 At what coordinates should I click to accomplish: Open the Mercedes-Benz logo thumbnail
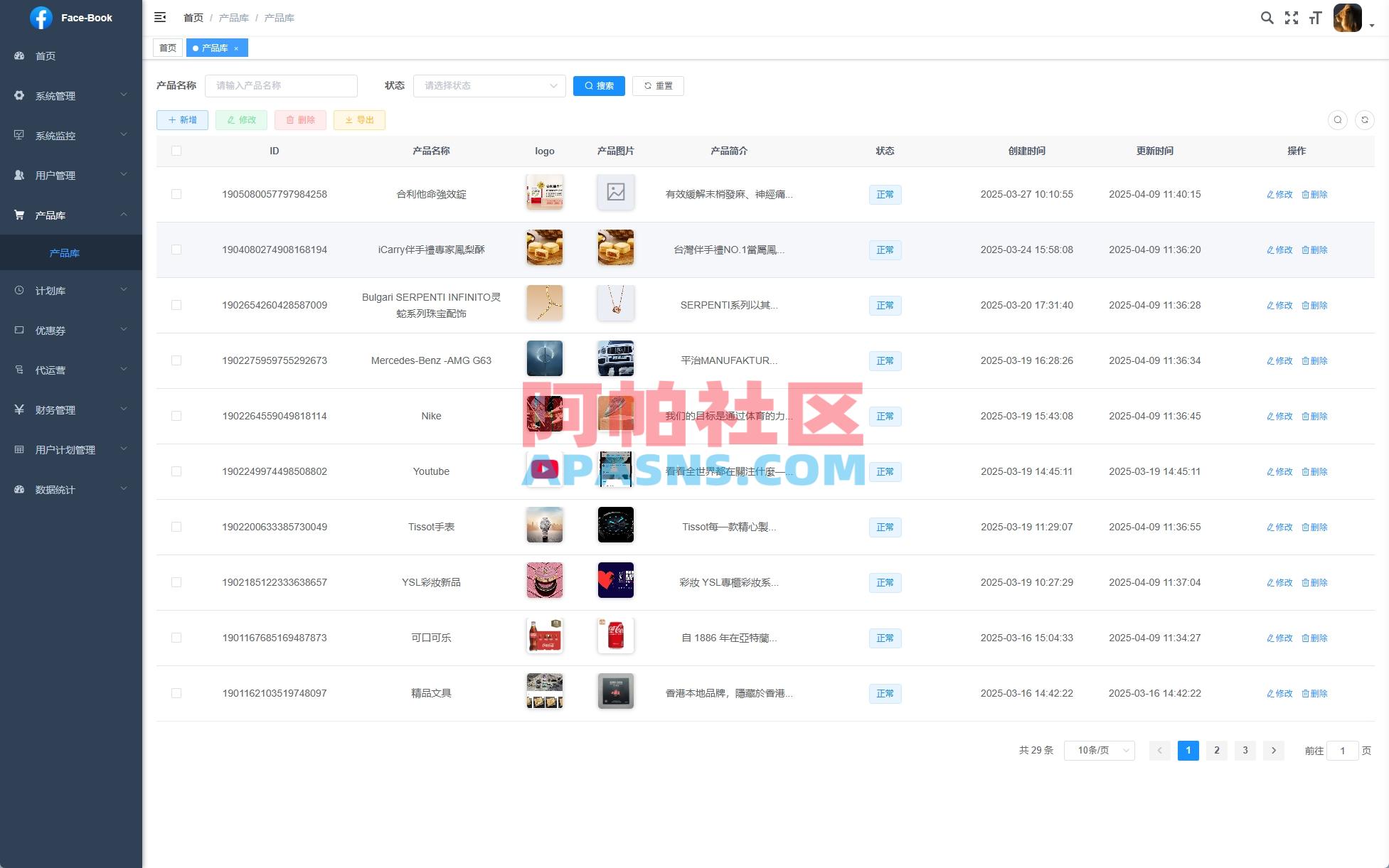545,358
